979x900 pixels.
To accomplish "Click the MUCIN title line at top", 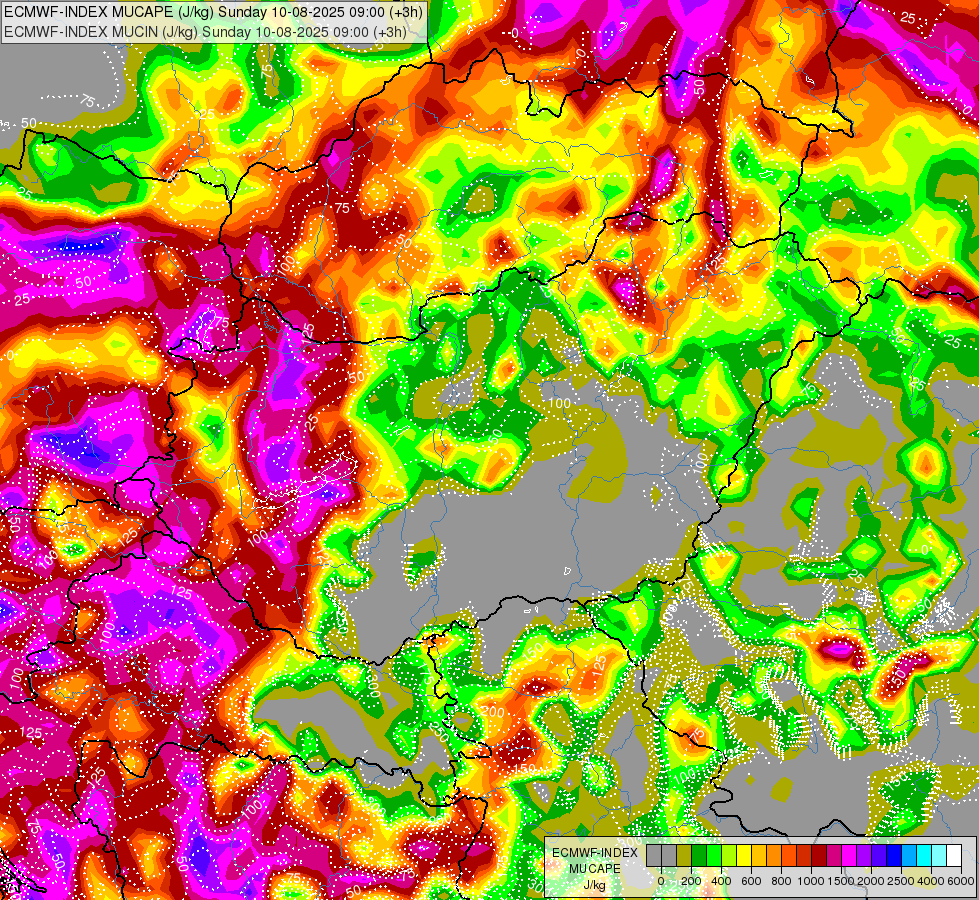I will point(205,32).
